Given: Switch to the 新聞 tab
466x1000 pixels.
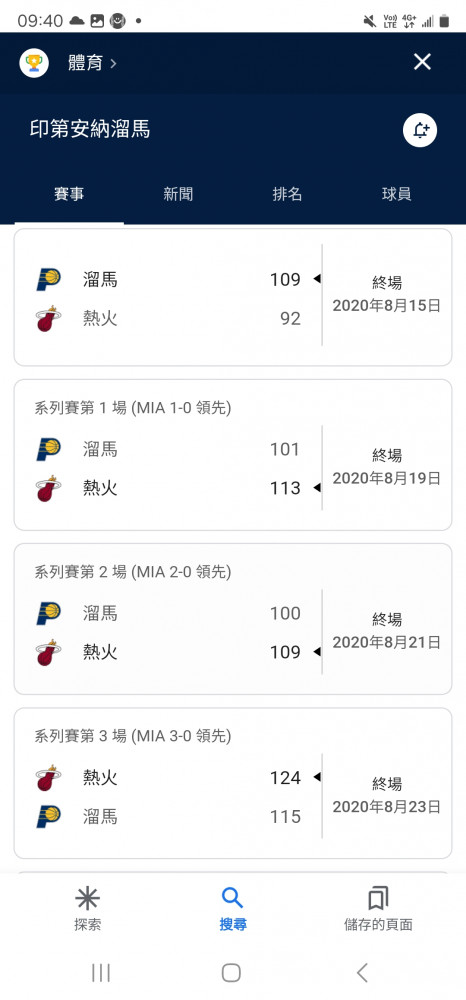Looking at the screenshot, I should tap(178, 195).
